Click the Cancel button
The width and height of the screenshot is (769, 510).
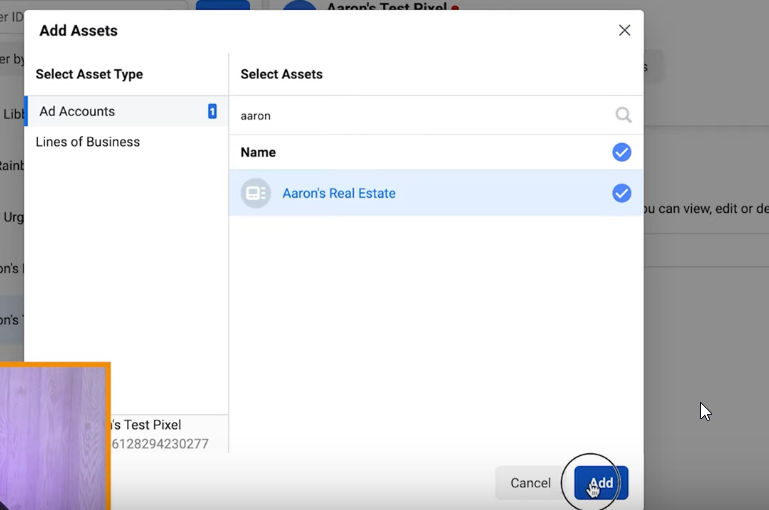coord(530,483)
